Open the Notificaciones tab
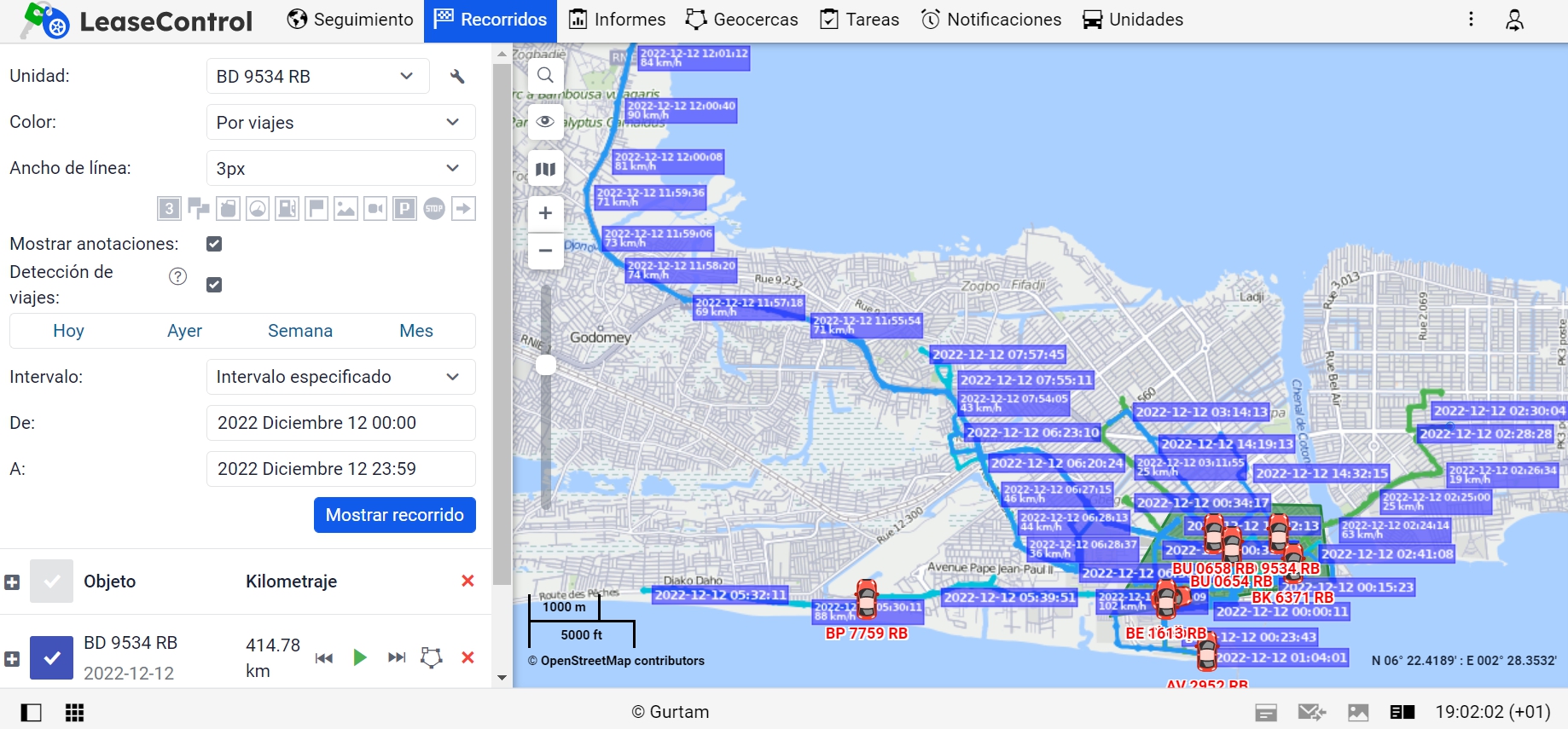Screen dimensions: 1568x729 991,20
